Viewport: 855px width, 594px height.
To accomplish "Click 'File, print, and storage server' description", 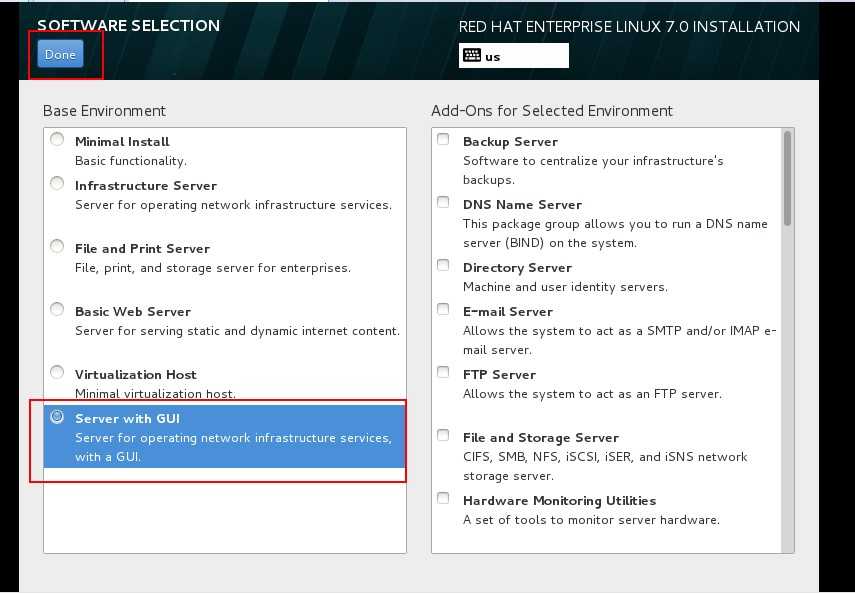I will (x=213, y=268).
